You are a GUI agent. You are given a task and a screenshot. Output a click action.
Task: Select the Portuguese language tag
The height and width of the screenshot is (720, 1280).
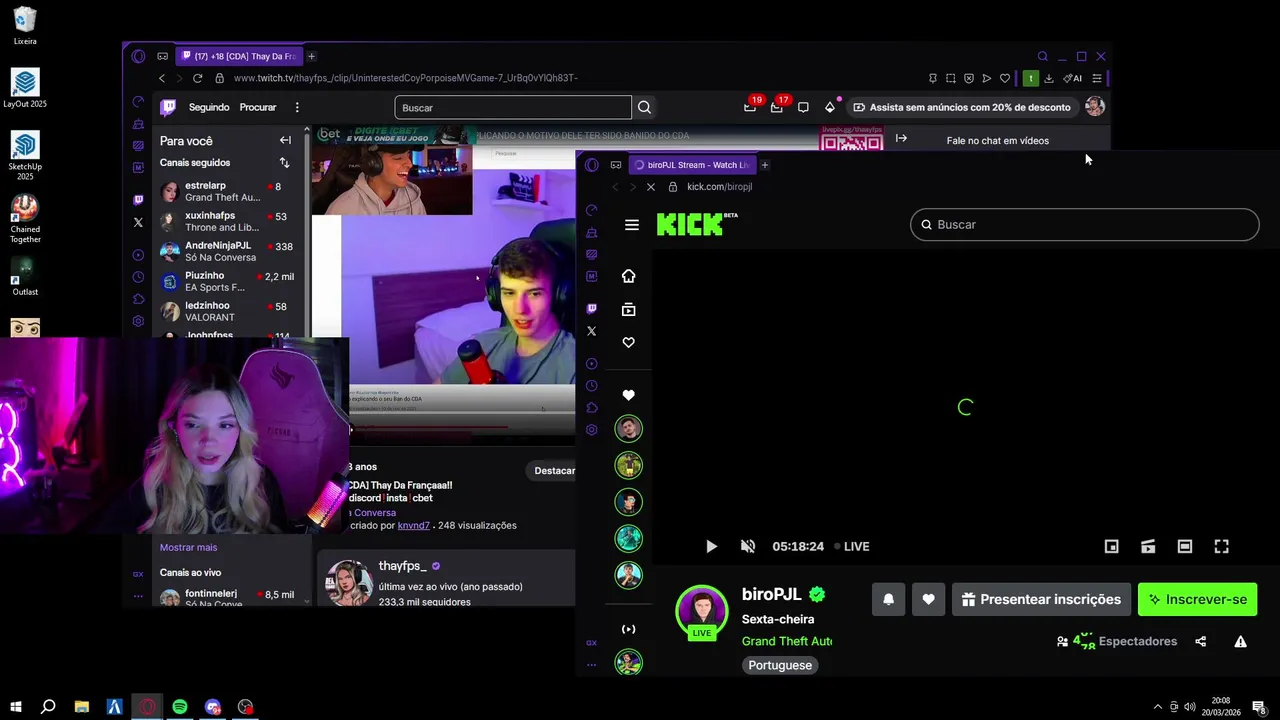click(780, 665)
